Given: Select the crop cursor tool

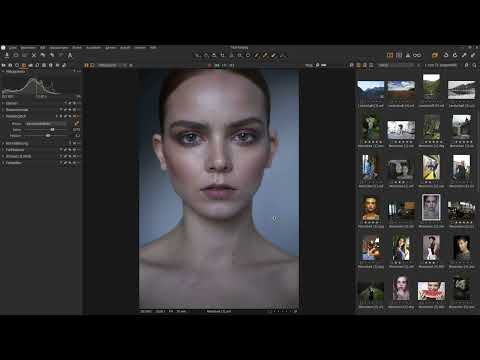Looking at the screenshot, I should (x=223, y=55).
